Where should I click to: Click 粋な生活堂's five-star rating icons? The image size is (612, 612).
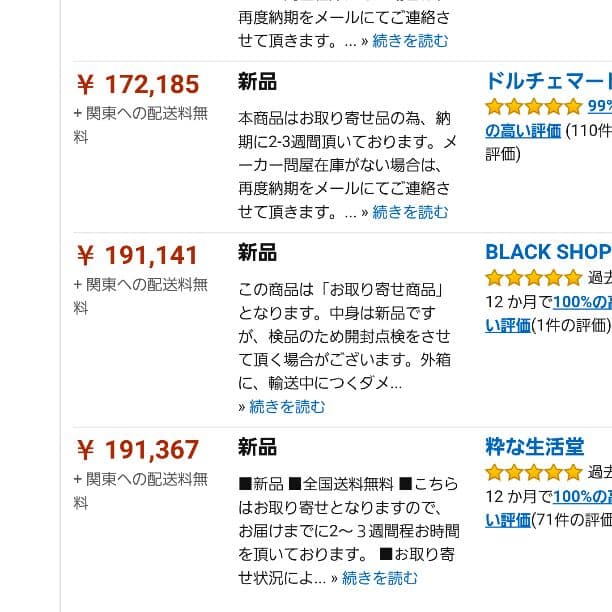(533, 472)
